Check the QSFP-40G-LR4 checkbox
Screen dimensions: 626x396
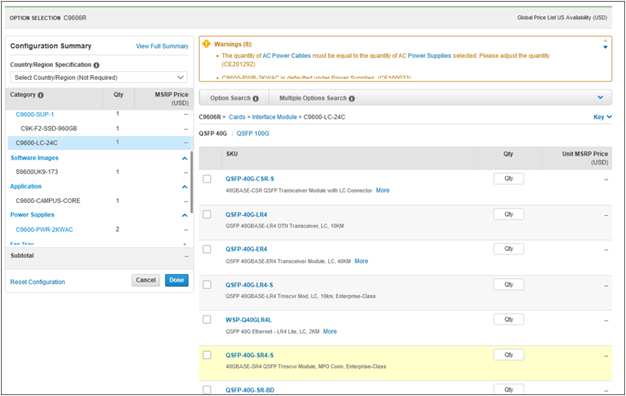[x=207, y=214]
